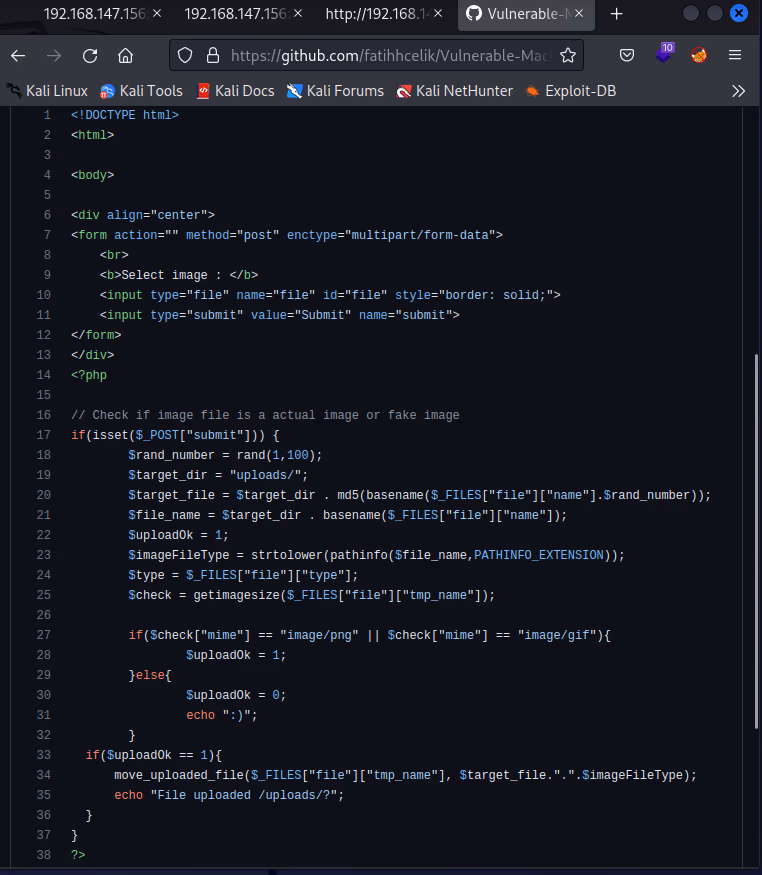
Task: Open Kali Docs bookmark
Action: [x=235, y=91]
